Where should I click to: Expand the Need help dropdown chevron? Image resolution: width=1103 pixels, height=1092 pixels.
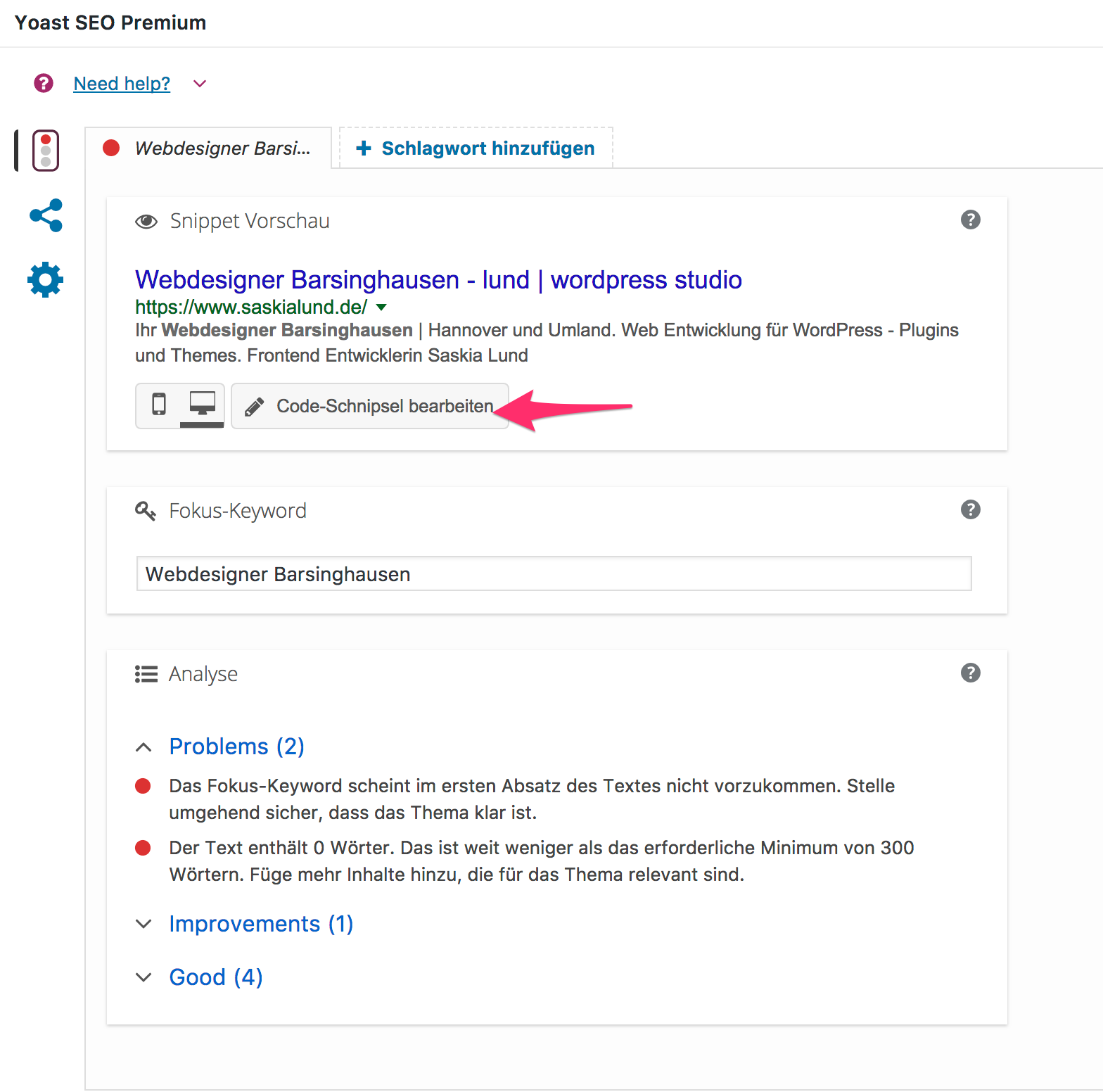coord(200,84)
